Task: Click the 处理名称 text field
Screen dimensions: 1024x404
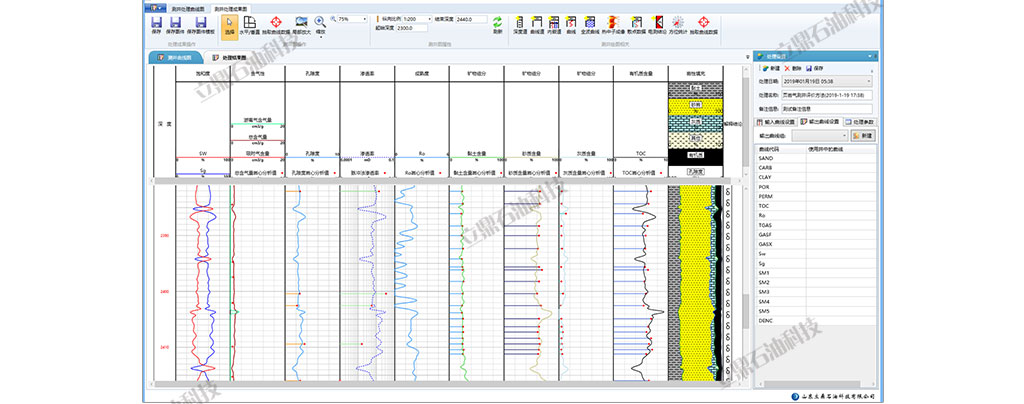Action: (827, 95)
